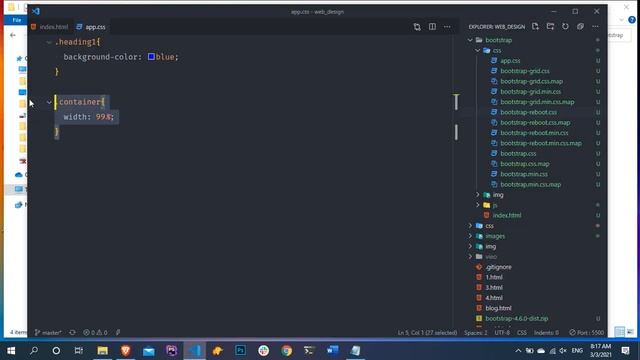This screenshot has height=360, width=640.
Task: Open index.html inside bootstrap folder
Action: [x=507, y=216]
